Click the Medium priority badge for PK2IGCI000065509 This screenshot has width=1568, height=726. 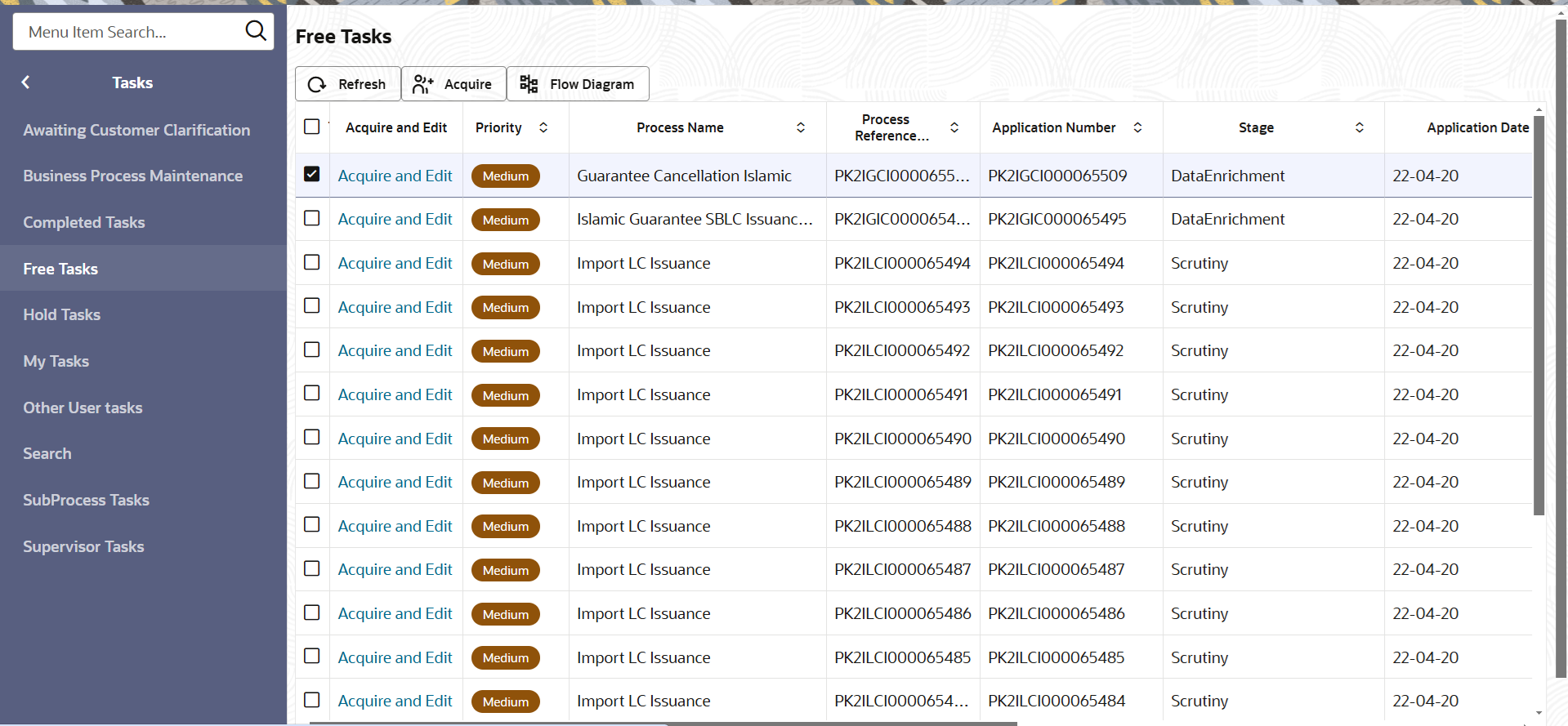tap(506, 176)
